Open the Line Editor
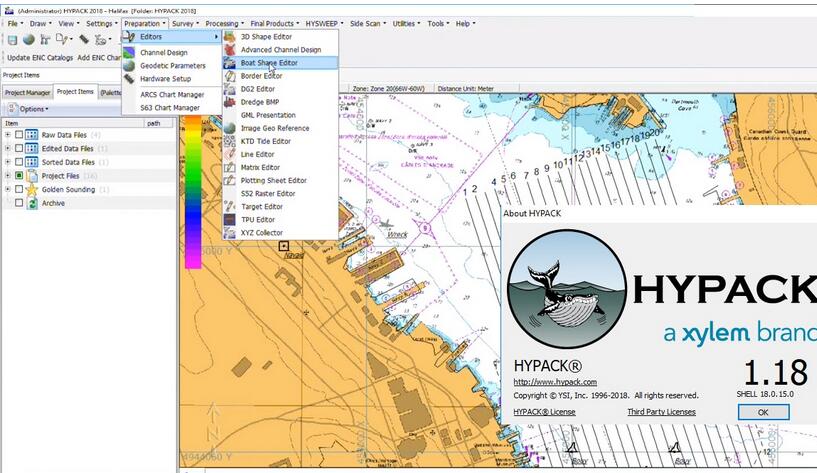The image size is (817, 473). pos(281,154)
